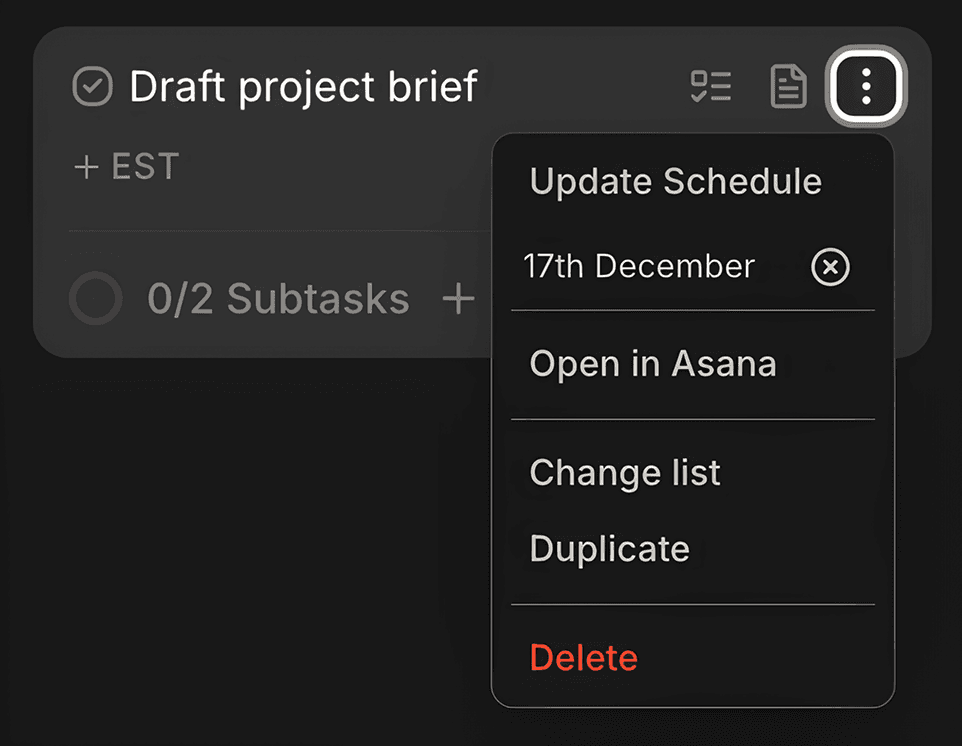This screenshot has height=746, width=962.
Task: Click the word Subtasks in the counter
Action: [x=318, y=298]
